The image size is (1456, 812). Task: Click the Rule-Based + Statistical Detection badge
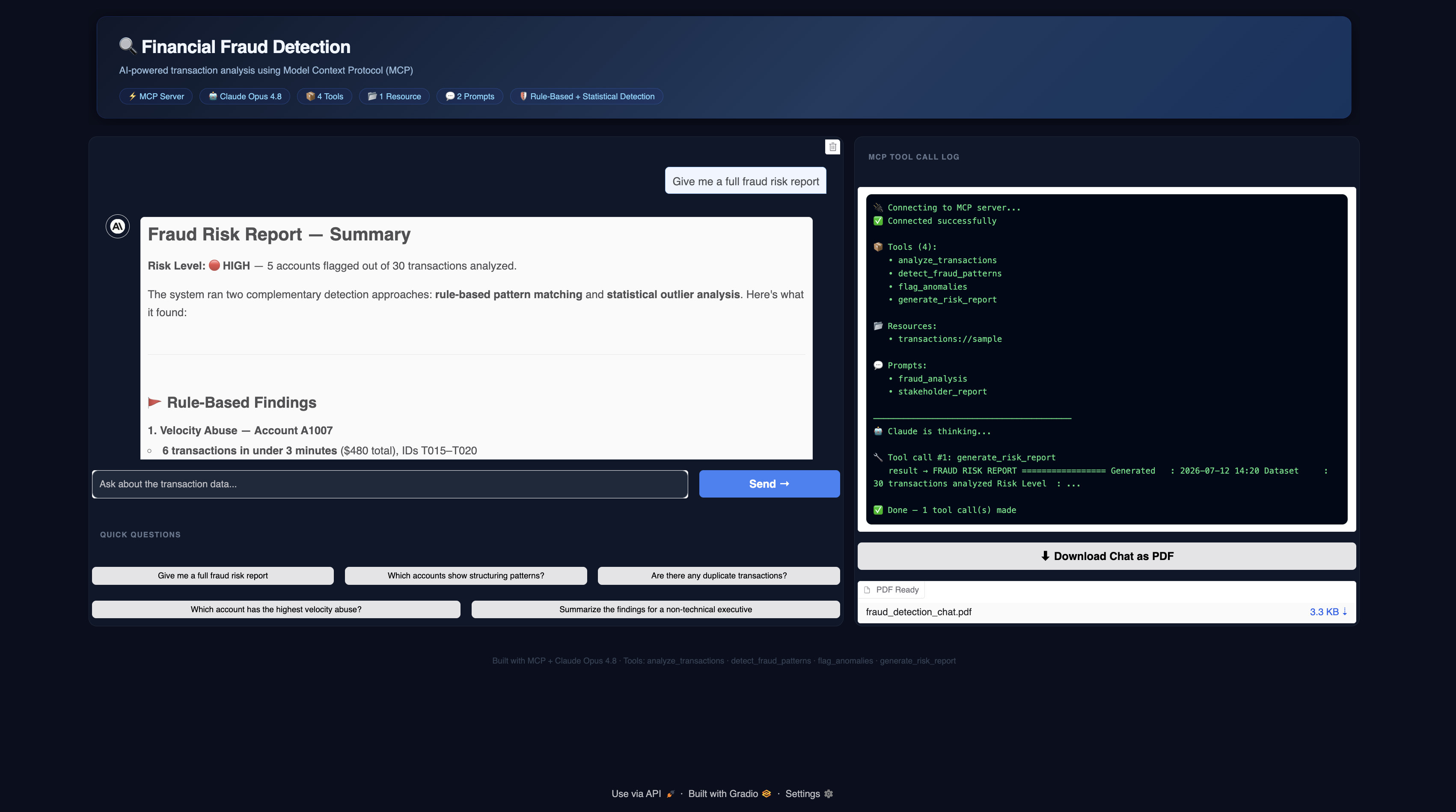pos(586,97)
